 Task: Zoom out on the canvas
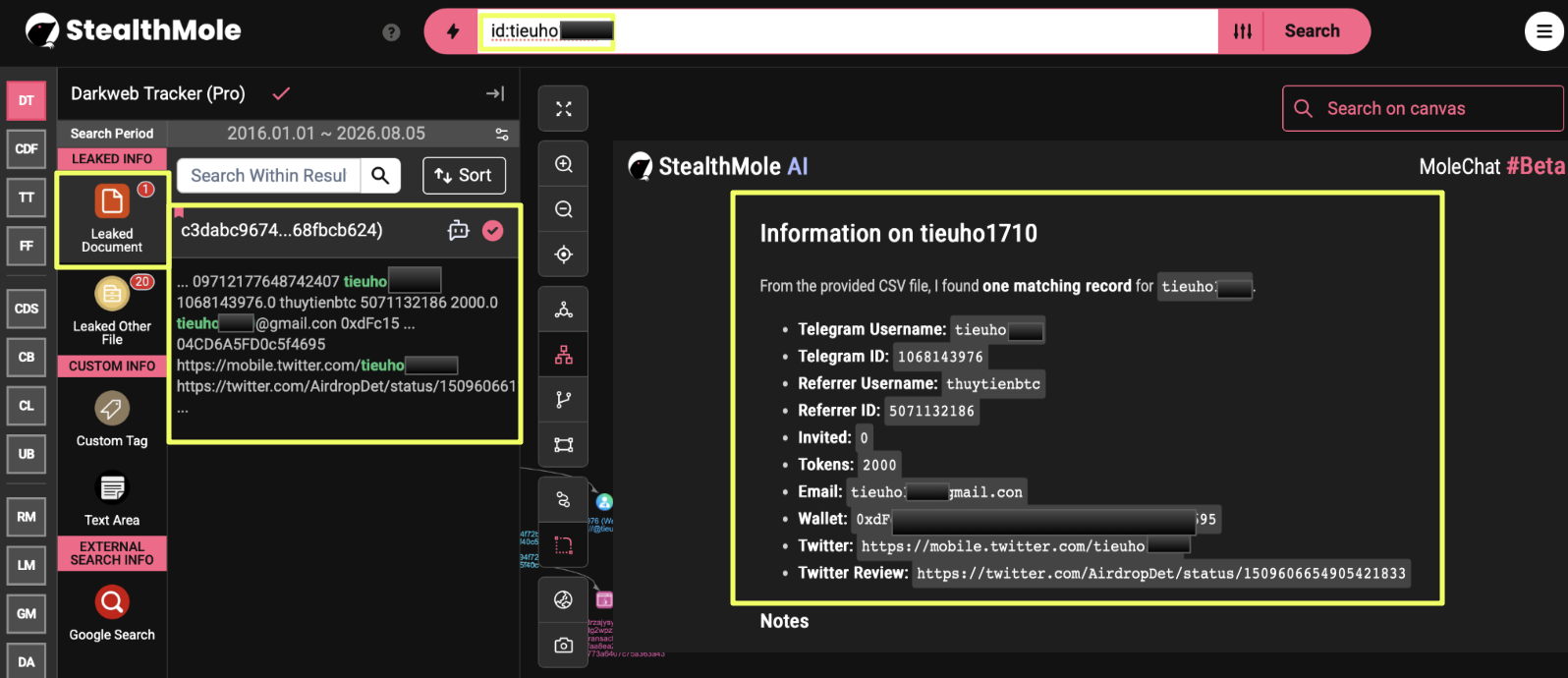click(x=563, y=209)
